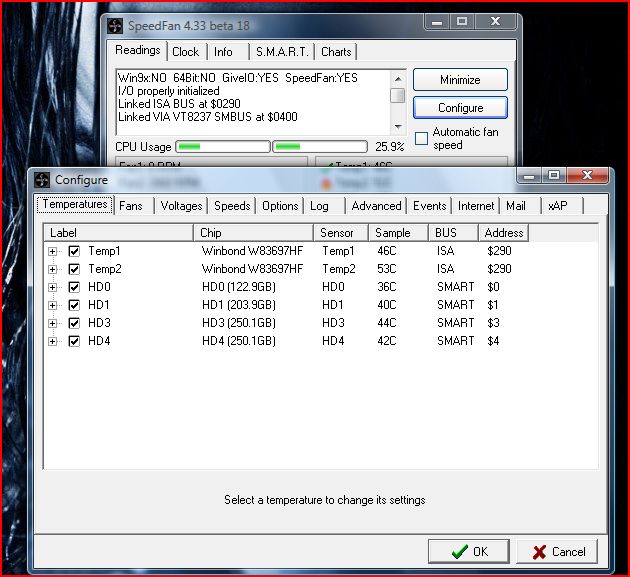Open SpeedFan Clock tab
630x577 pixels.
pyautogui.click(x=186, y=52)
